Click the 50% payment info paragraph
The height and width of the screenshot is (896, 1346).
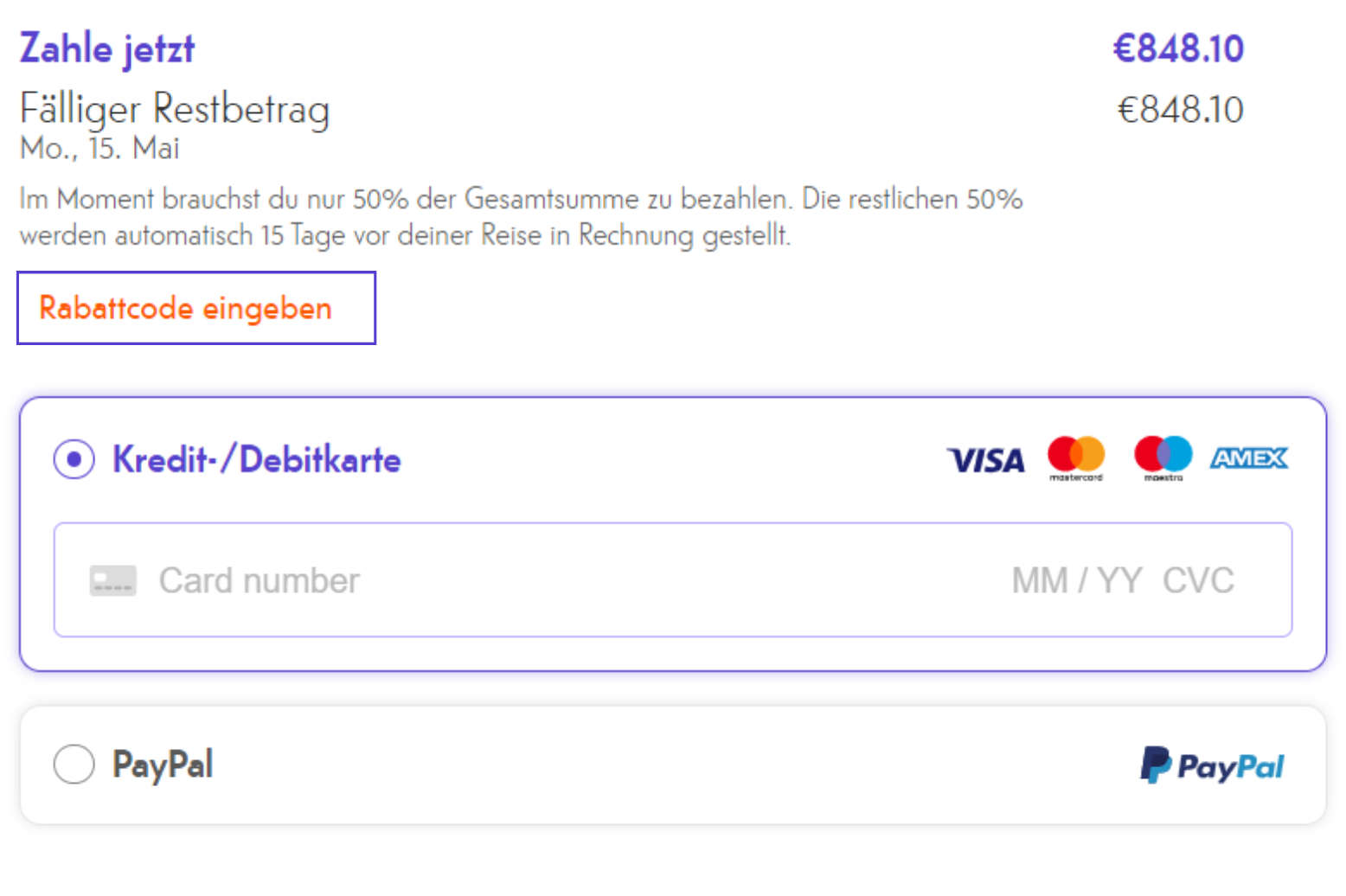pos(521,216)
